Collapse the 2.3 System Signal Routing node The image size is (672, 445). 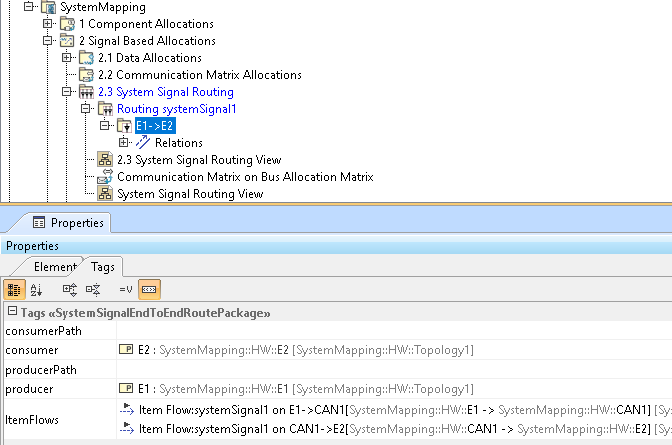[x=66, y=92]
